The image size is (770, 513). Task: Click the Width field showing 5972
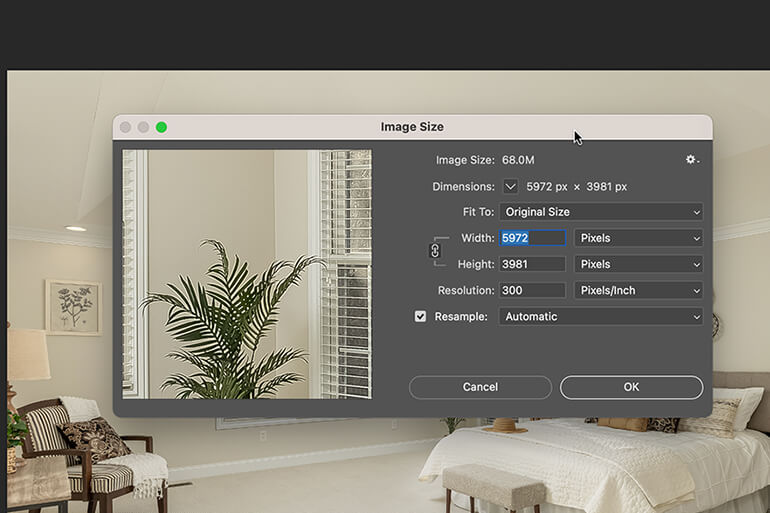pyautogui.click(x=533, y=238)
